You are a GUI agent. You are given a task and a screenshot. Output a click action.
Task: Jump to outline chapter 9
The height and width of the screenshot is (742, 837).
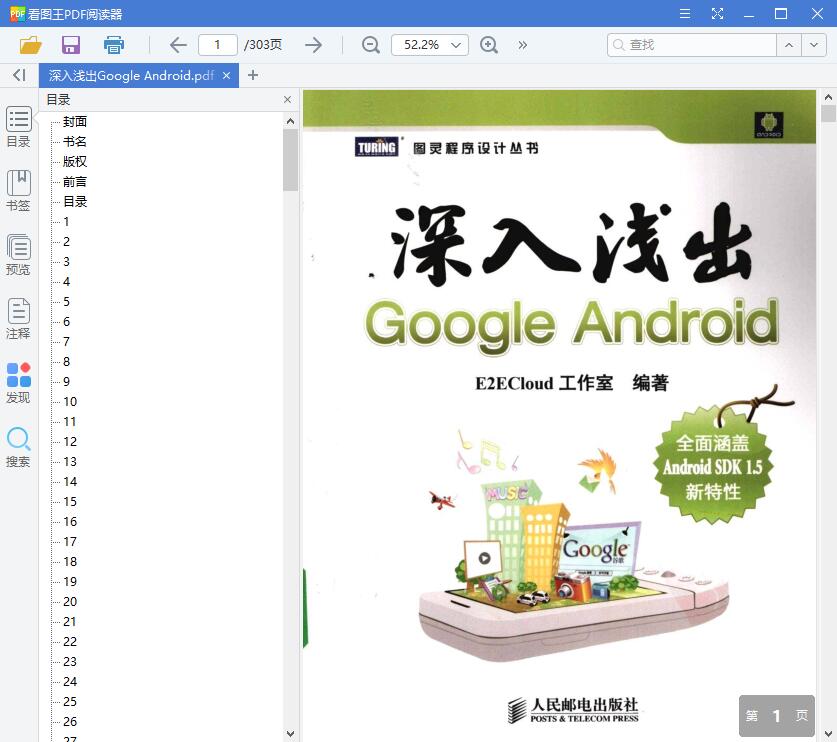coord(66,382)
